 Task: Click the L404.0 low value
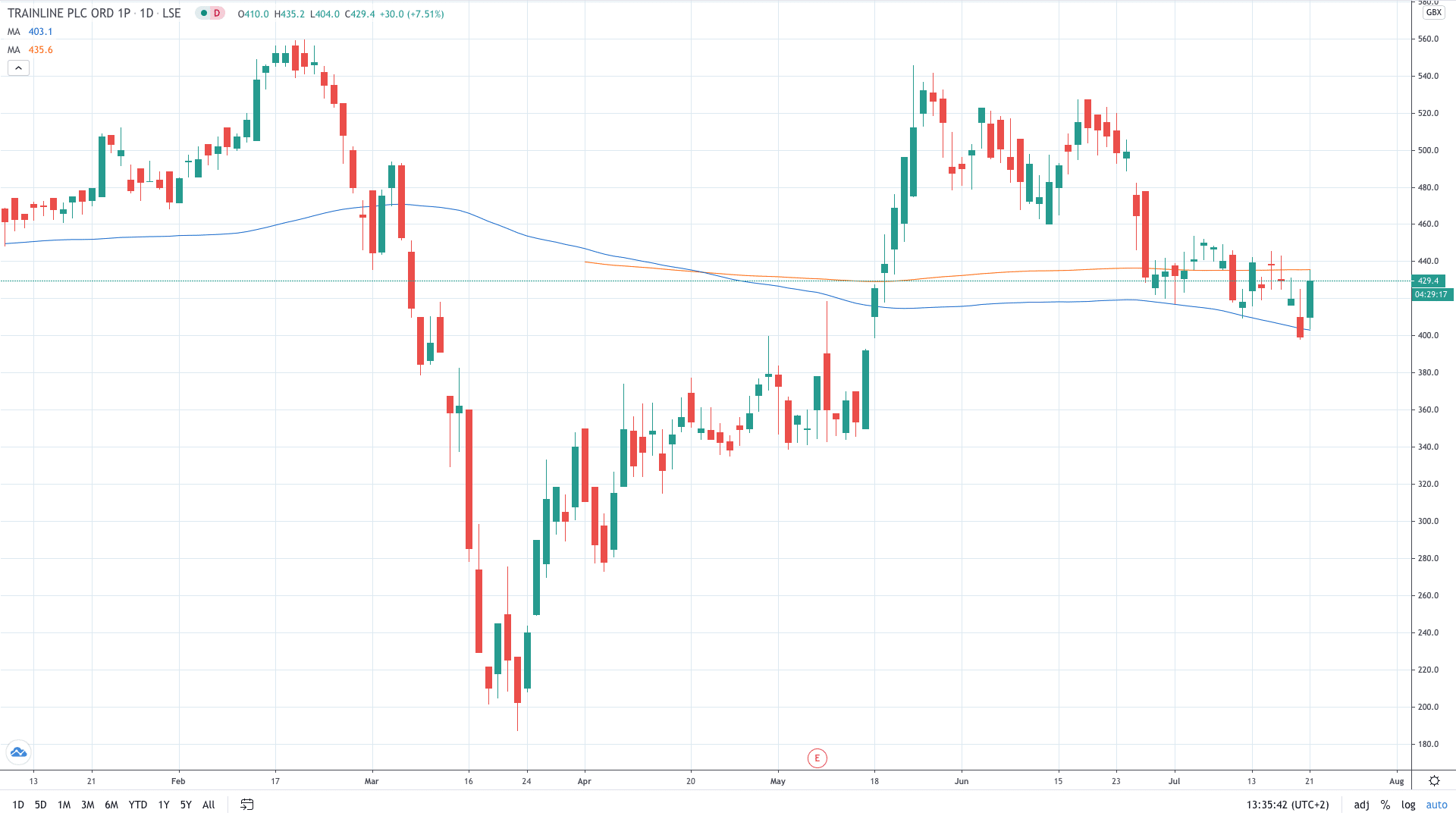tap(325, 14)
